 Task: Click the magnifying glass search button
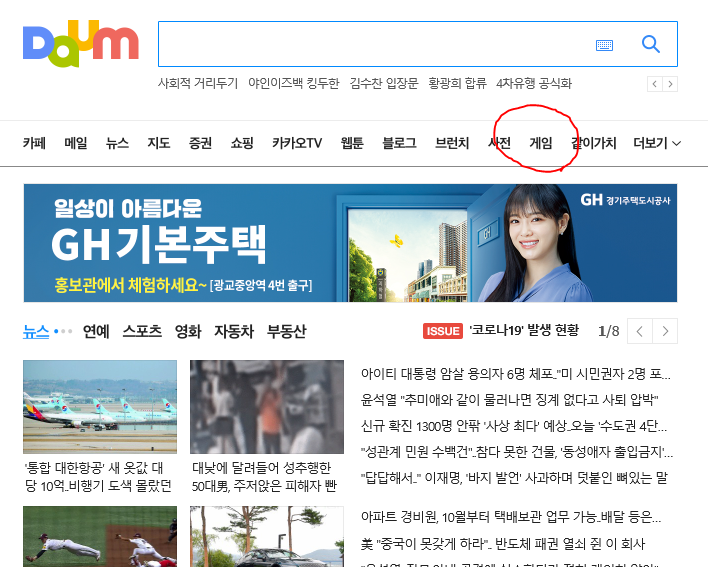click(651, 44)
